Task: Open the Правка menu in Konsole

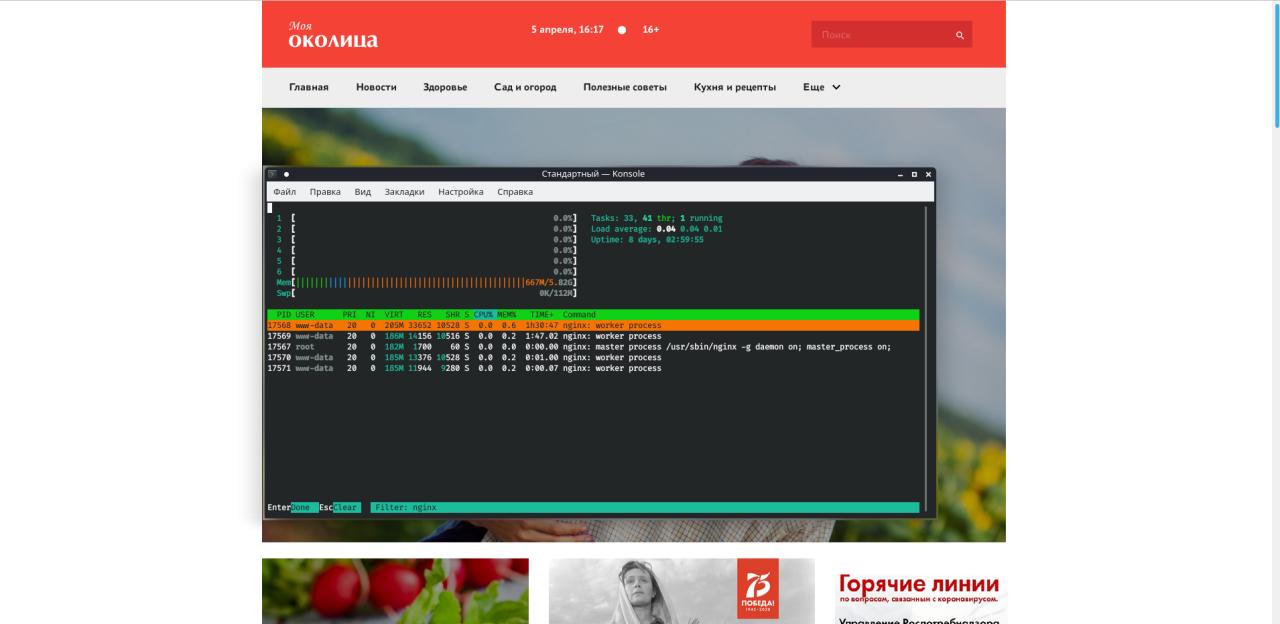Action: 325,192
